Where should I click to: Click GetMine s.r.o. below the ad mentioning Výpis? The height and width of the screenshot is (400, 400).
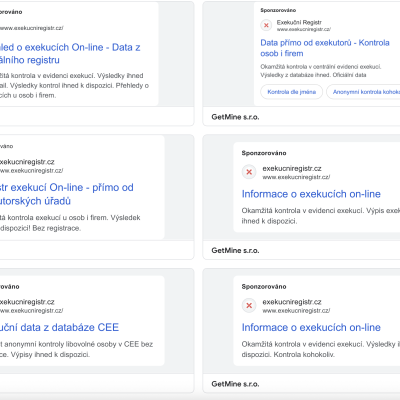(x=235, y=250)
